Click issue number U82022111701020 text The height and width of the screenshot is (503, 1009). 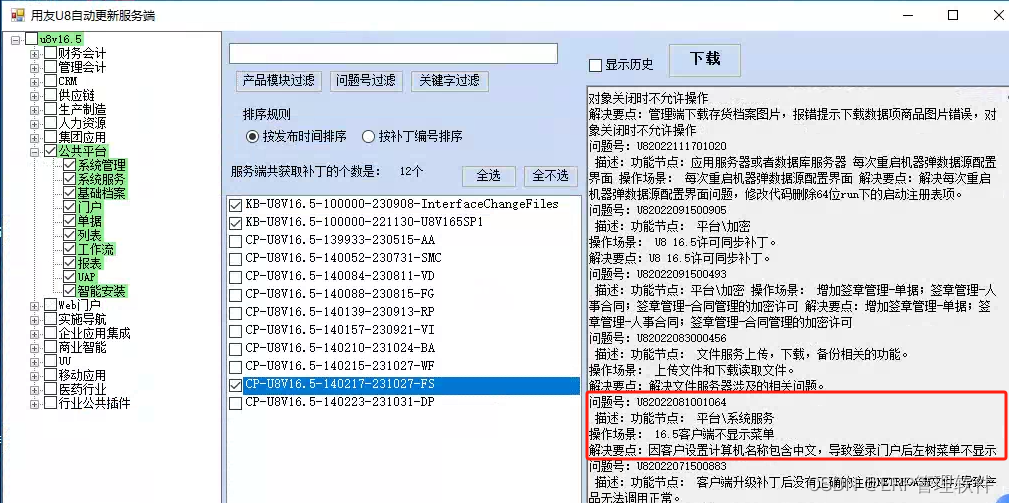coord(682,146)
